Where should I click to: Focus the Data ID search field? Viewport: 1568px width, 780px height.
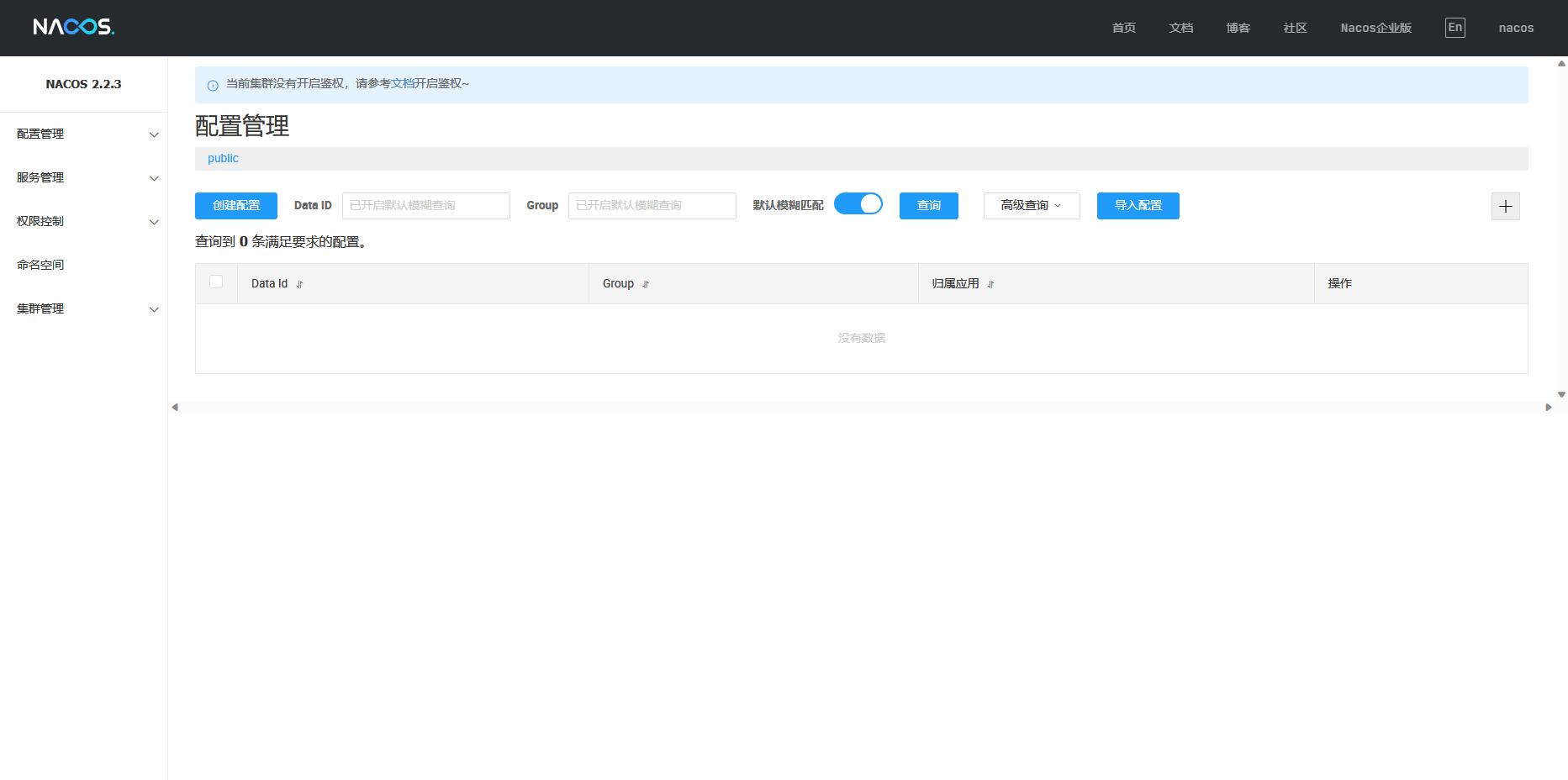pyautogui.click(x=426, y=206)
